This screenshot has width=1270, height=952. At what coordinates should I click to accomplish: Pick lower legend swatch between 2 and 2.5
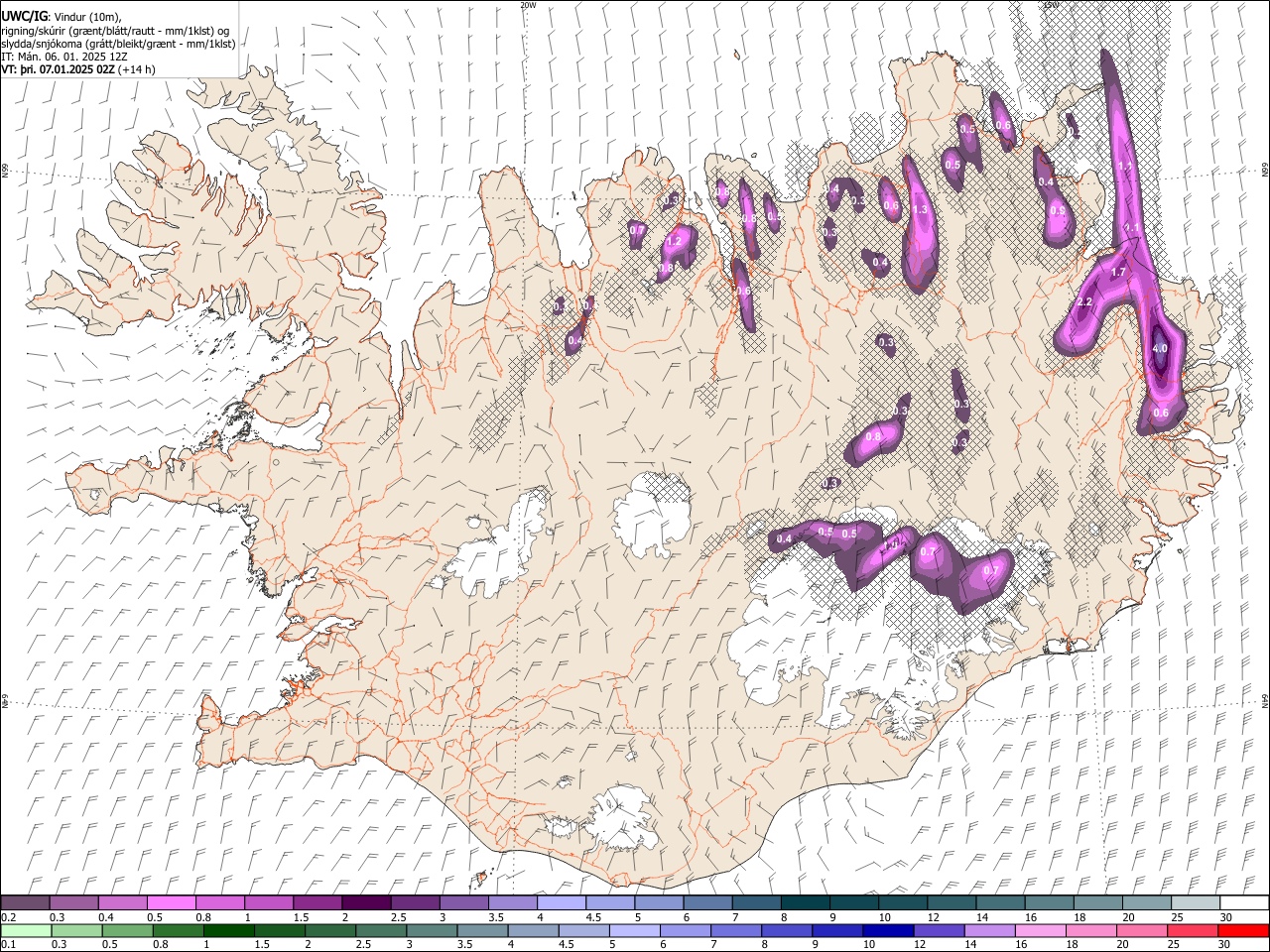click(330, 931)
